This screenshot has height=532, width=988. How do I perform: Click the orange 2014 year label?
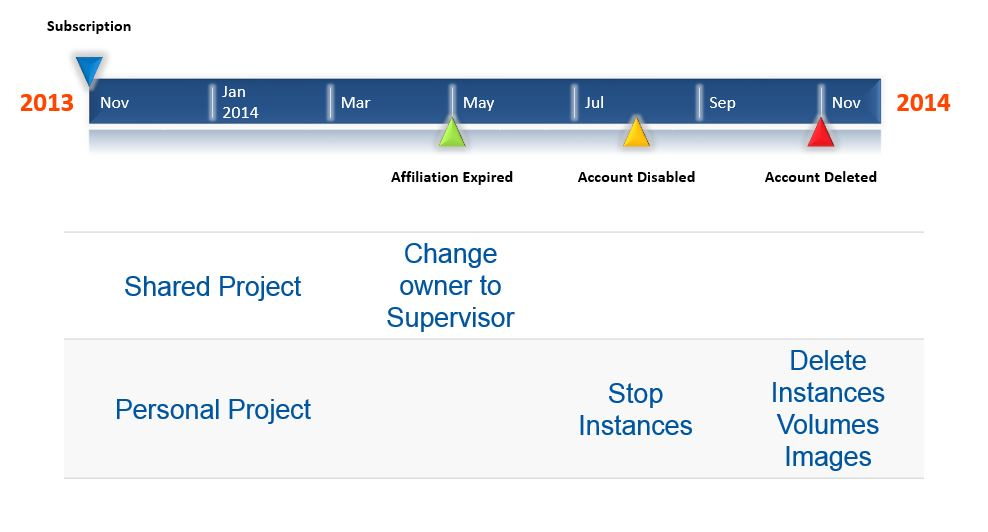pyautogui.click(x=923, y=102)
